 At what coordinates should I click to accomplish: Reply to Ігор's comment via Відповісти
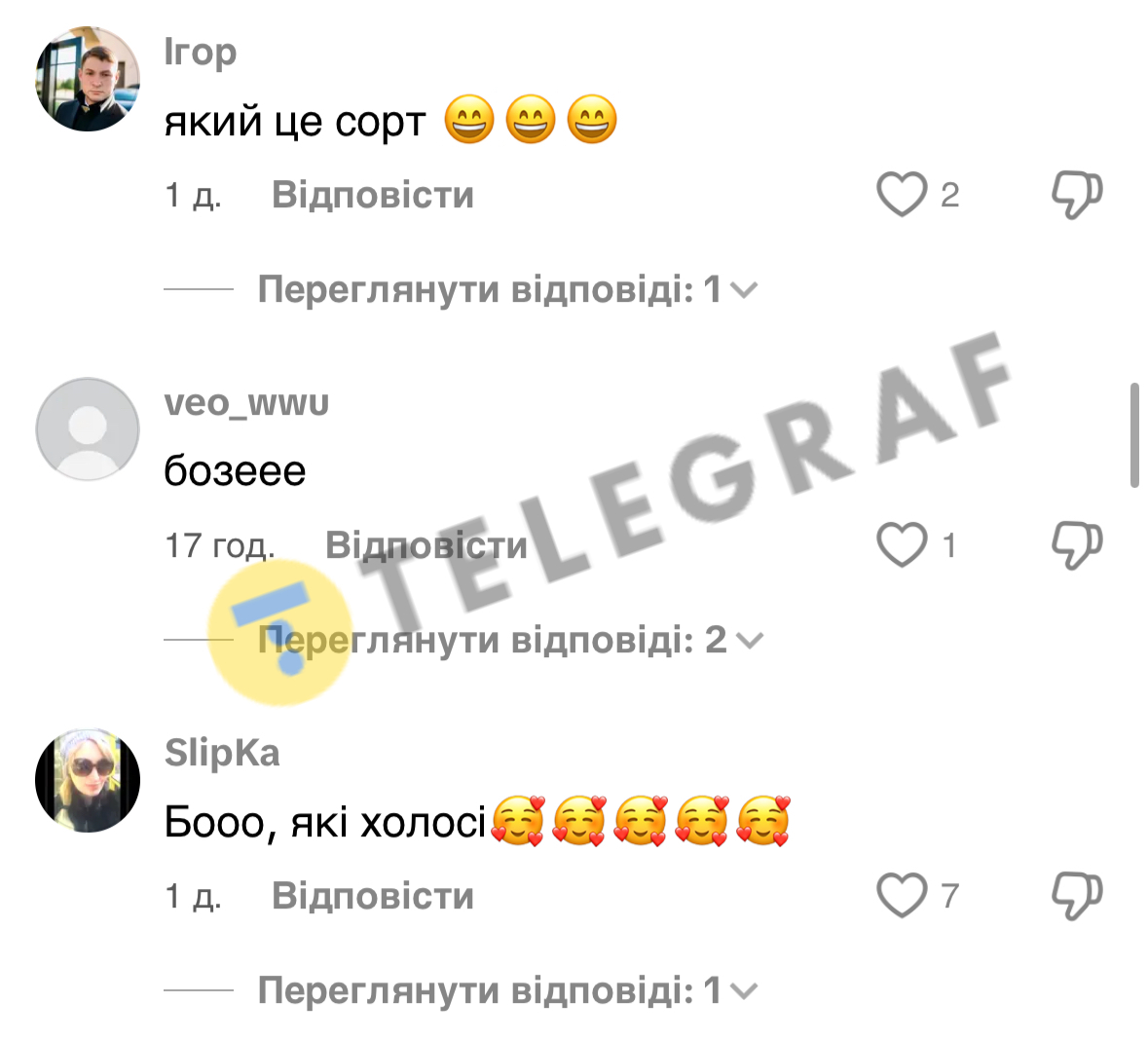pyautogui.click(x=373, y=195)
